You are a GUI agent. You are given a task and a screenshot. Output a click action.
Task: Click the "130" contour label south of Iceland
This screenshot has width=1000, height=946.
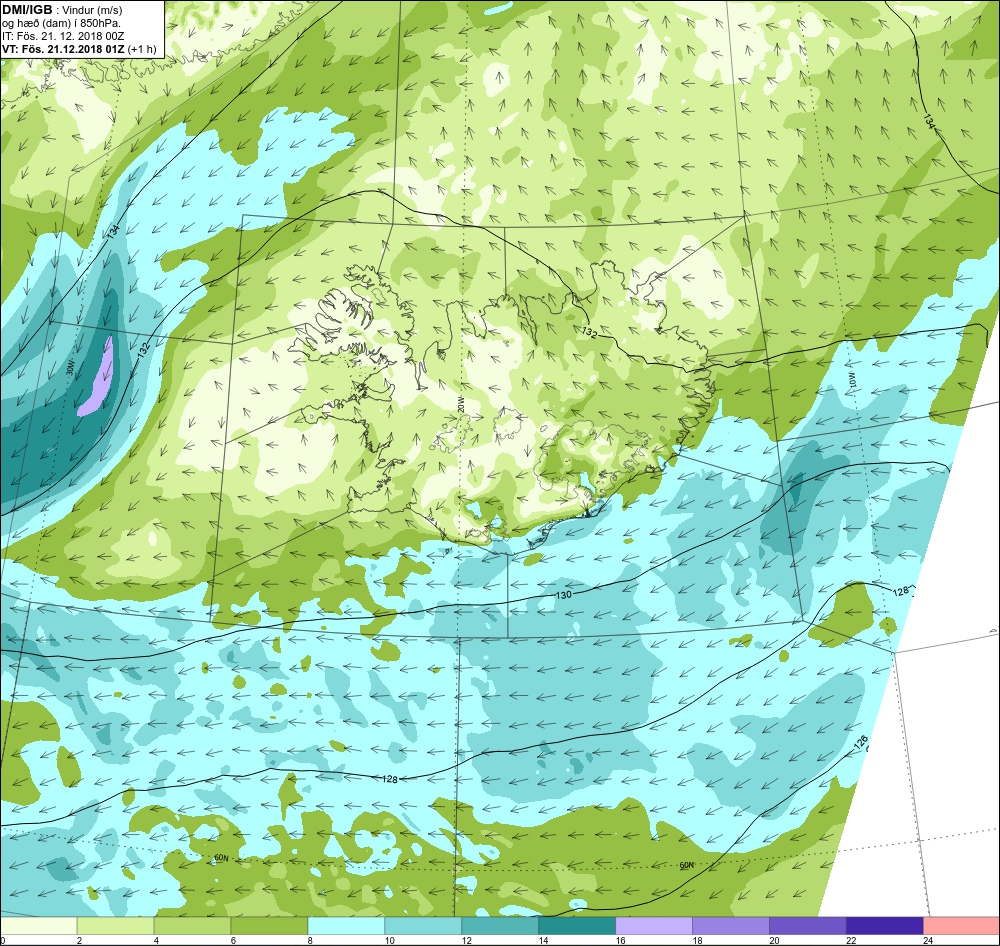click(x=564, y=595)
